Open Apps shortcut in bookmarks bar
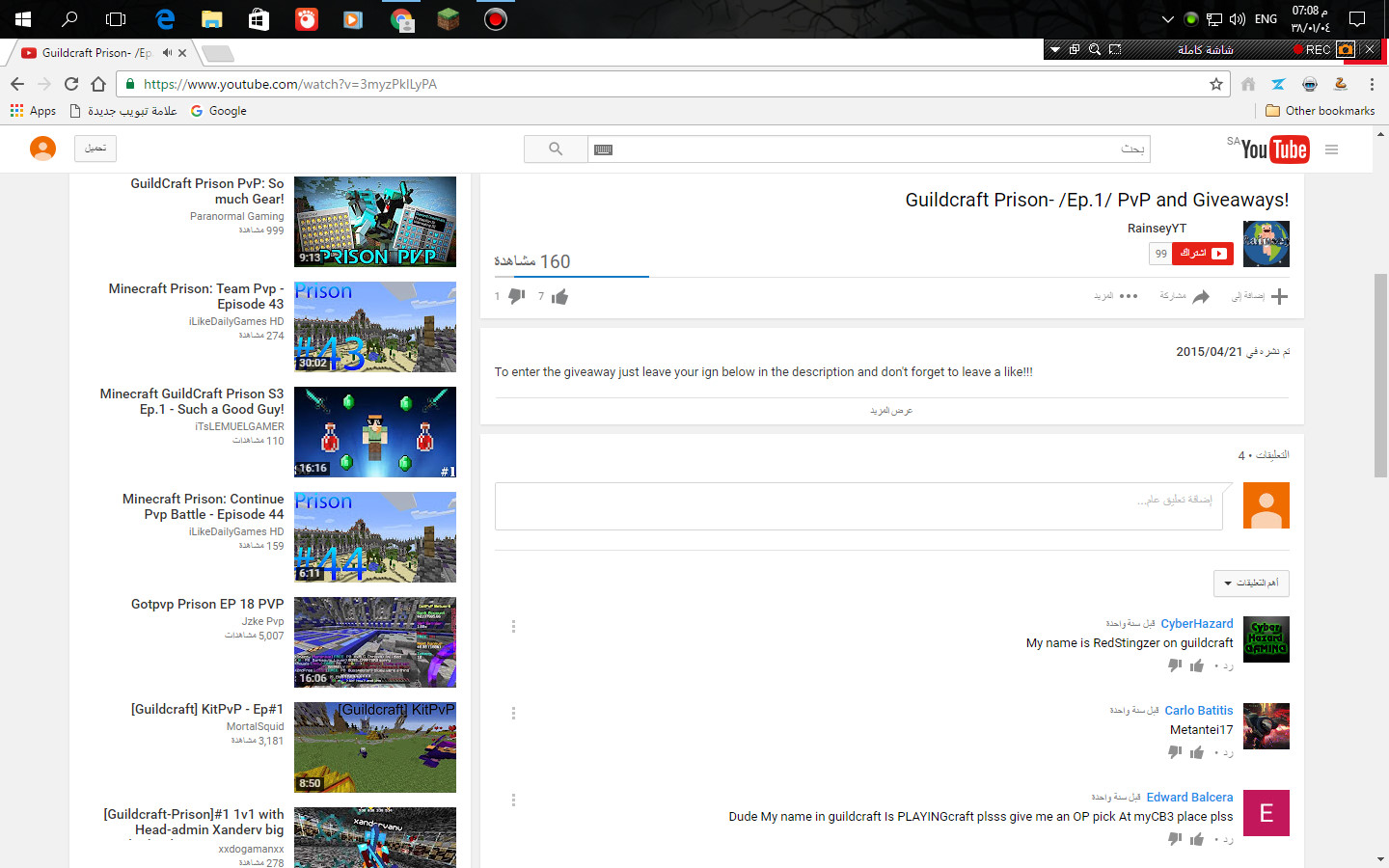The height and width of the screenshot is (868, 1389). (34, 111)
